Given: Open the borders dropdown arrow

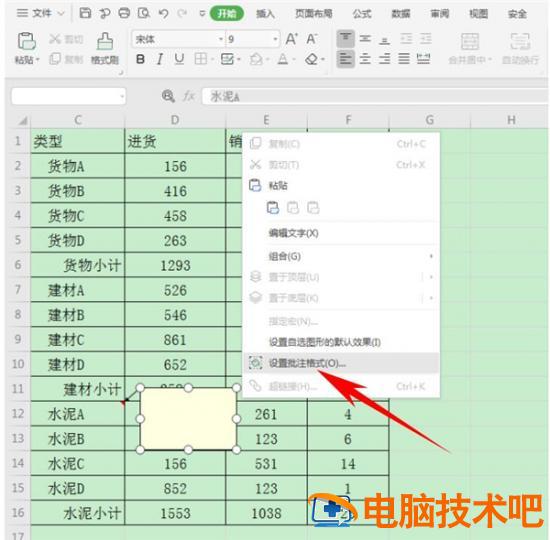Looking at the screenshot, I should click(x=213, y=60).
